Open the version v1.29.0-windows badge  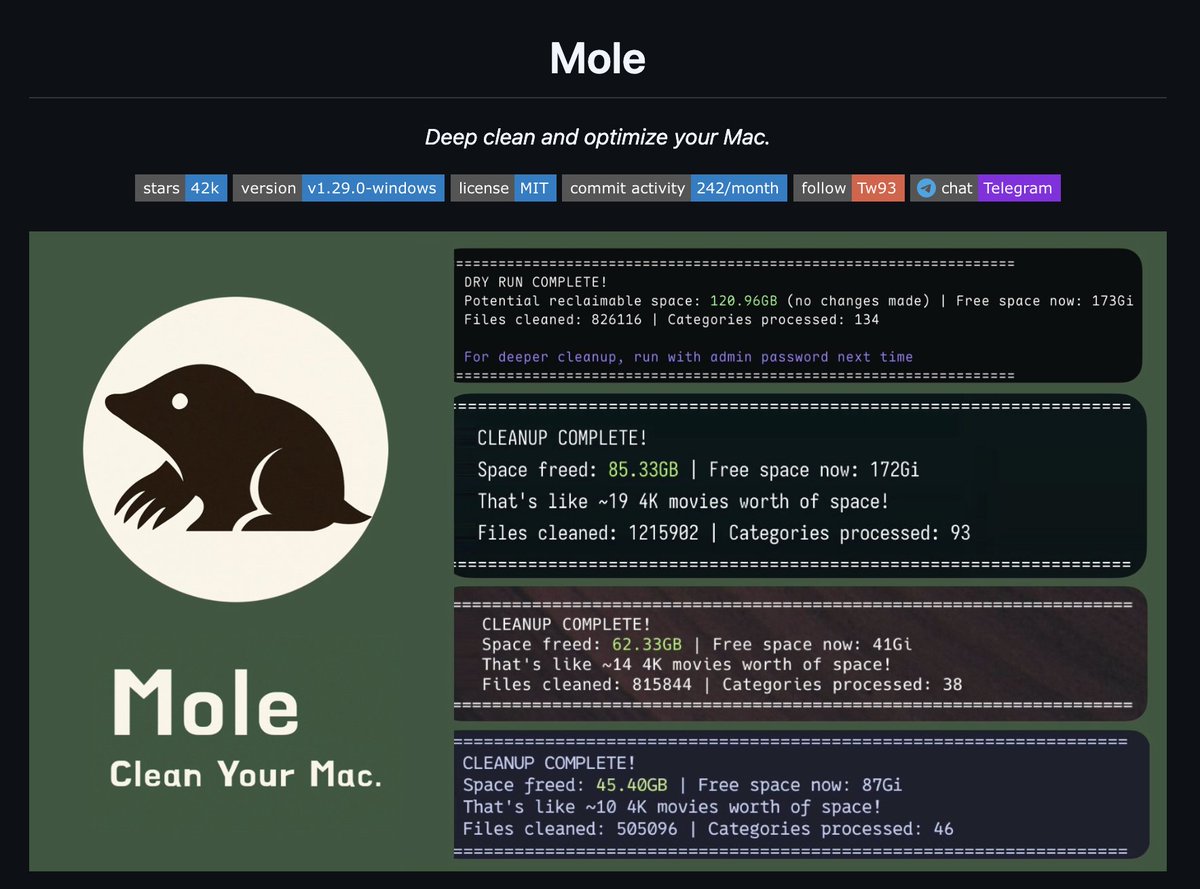[338, 188]
